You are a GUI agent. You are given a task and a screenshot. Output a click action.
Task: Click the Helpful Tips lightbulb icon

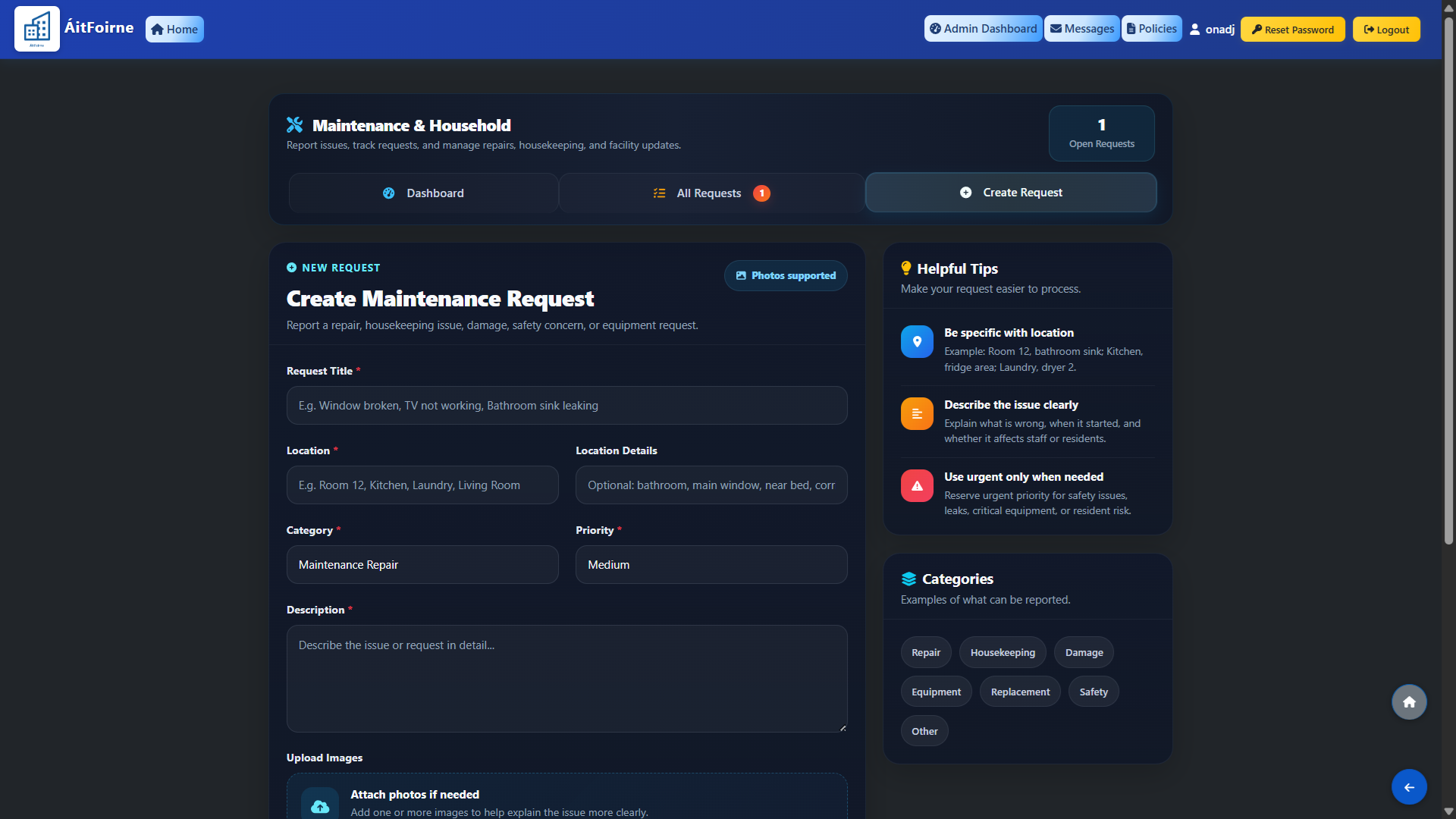click(x=906, y=268)
